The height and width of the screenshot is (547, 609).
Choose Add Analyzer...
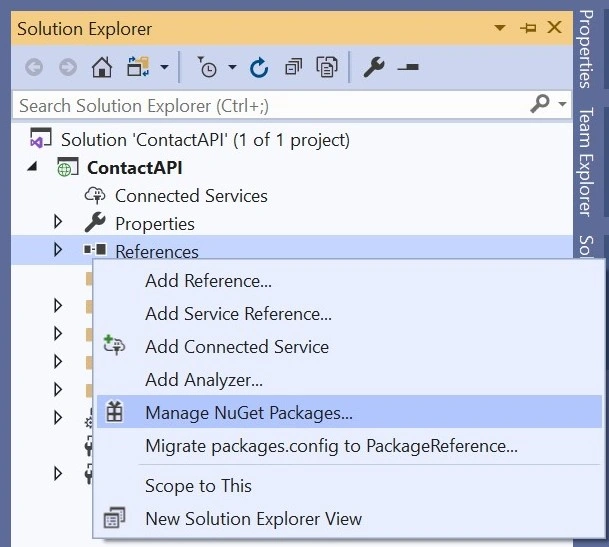[x=204, y=380]
